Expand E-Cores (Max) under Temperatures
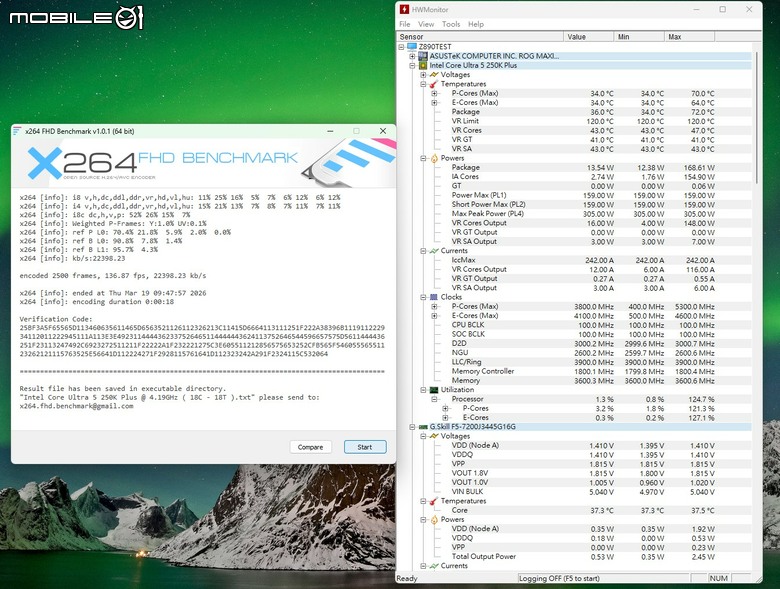 coord(434,102)
